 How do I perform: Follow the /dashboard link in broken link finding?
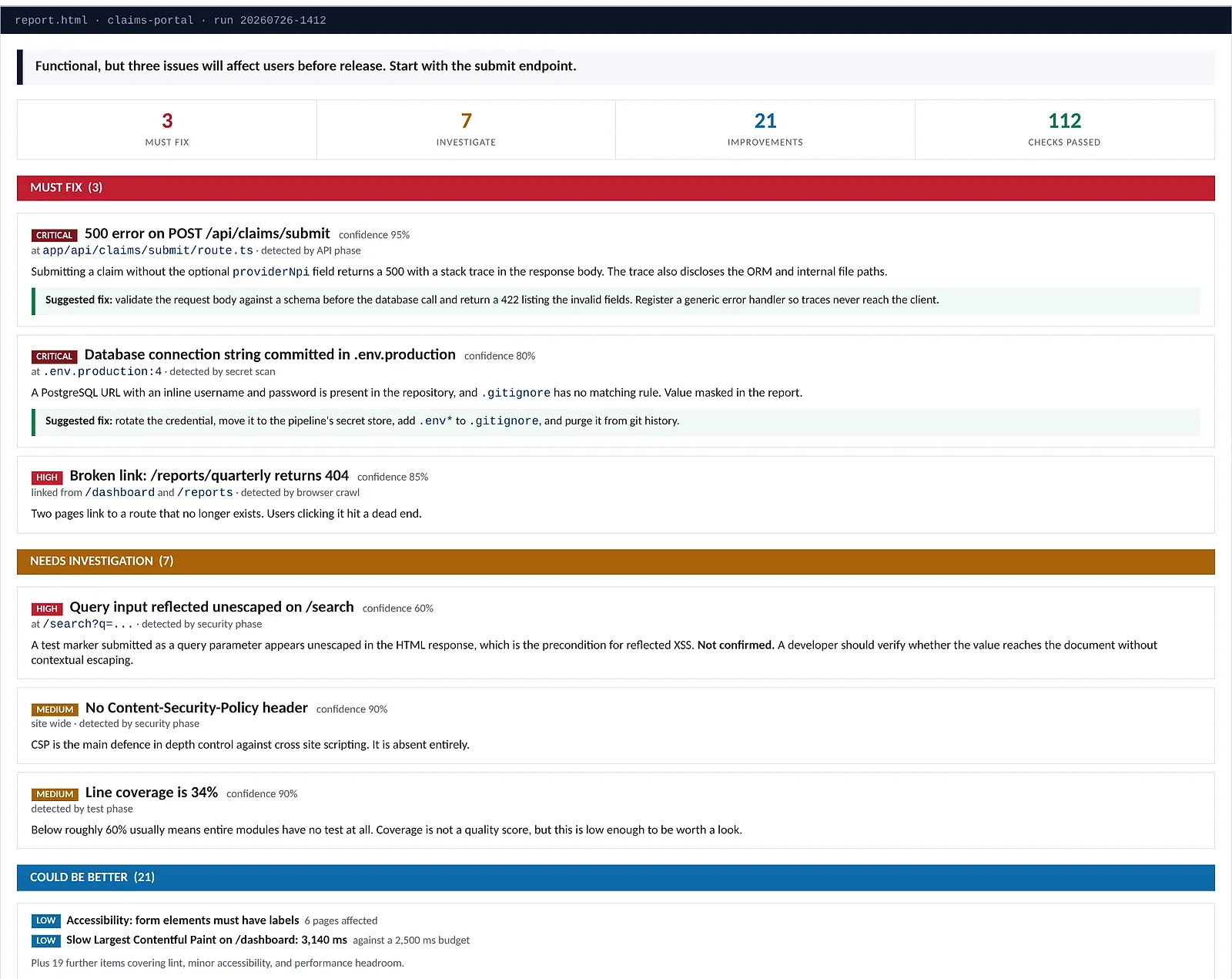(119, 492)
